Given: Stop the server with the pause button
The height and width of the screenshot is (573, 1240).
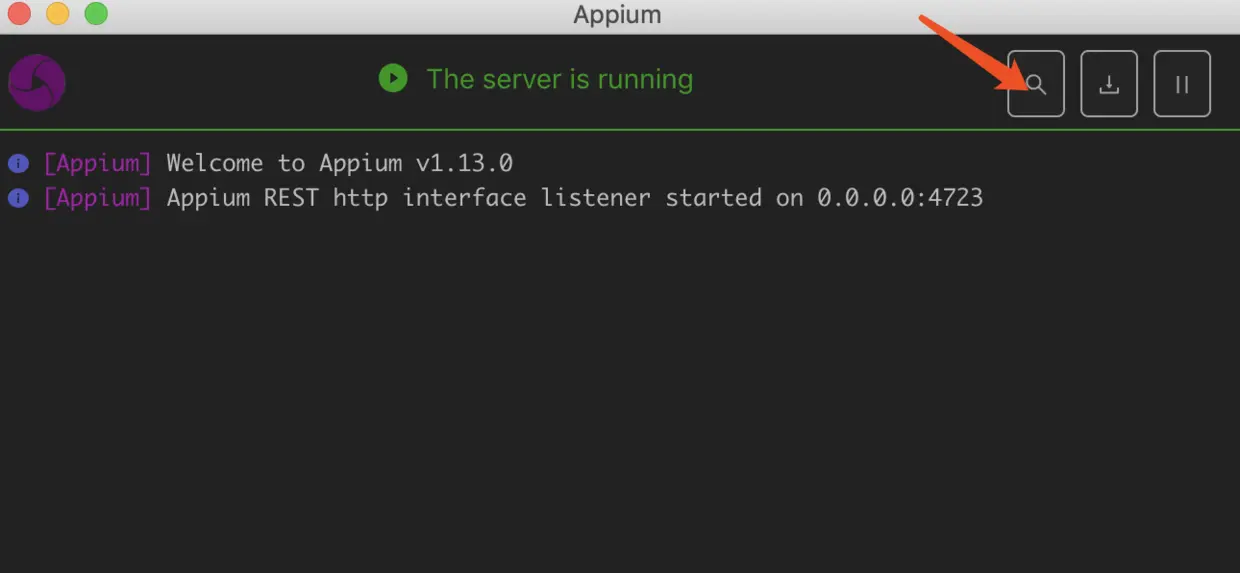Looking at the screenshot, I should [1182, 84].
